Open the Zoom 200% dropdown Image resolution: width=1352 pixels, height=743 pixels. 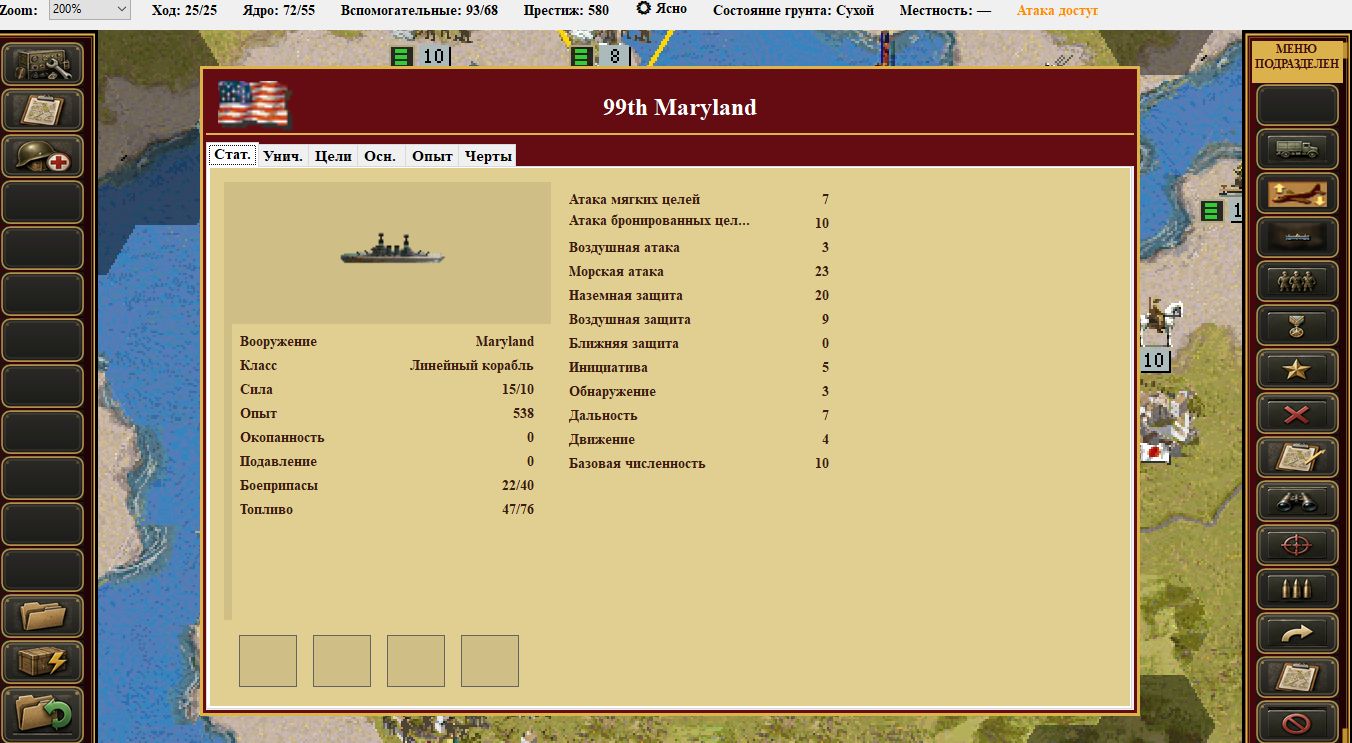[x=89, y=10]
